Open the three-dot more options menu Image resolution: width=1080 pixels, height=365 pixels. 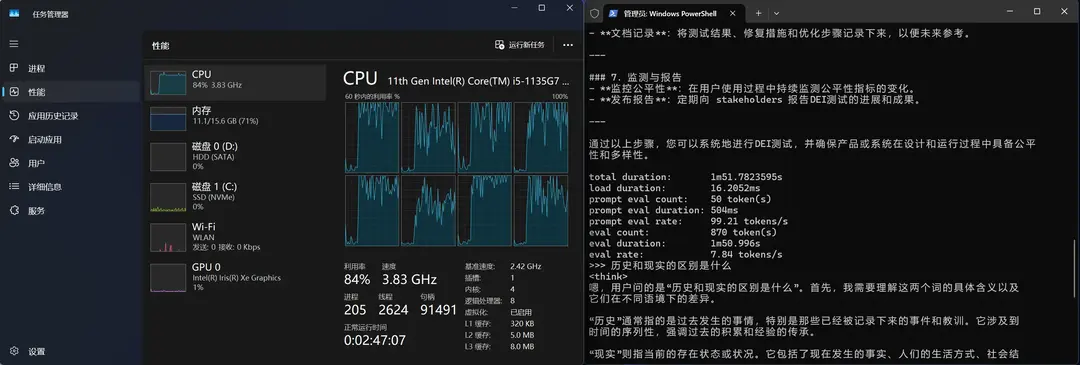(568, 45)
